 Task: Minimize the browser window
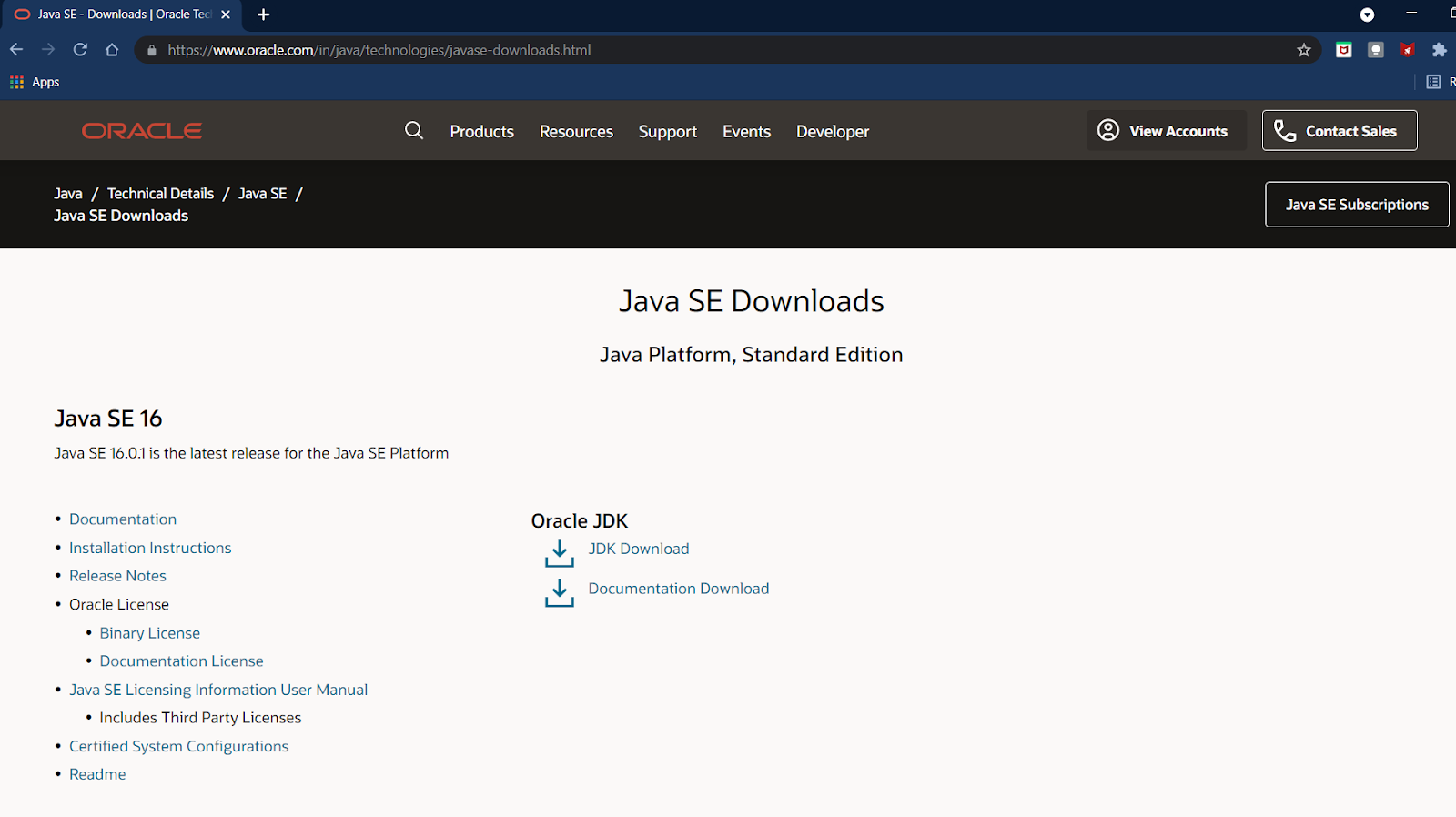pos(1411,13)
